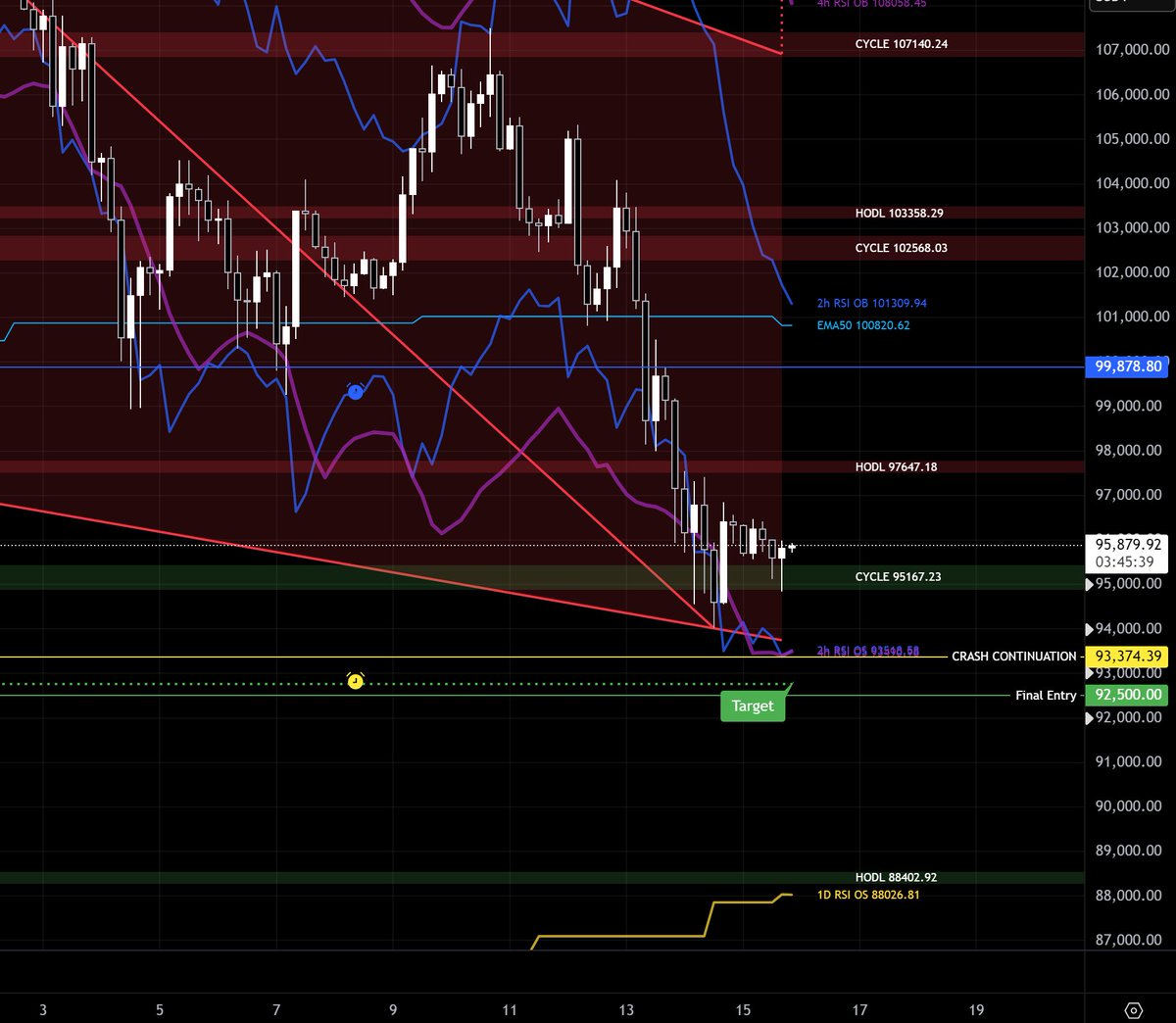Click the CYCLE 95167.23 level label
Screen dimensions: 1176x1023
[899, 577]
